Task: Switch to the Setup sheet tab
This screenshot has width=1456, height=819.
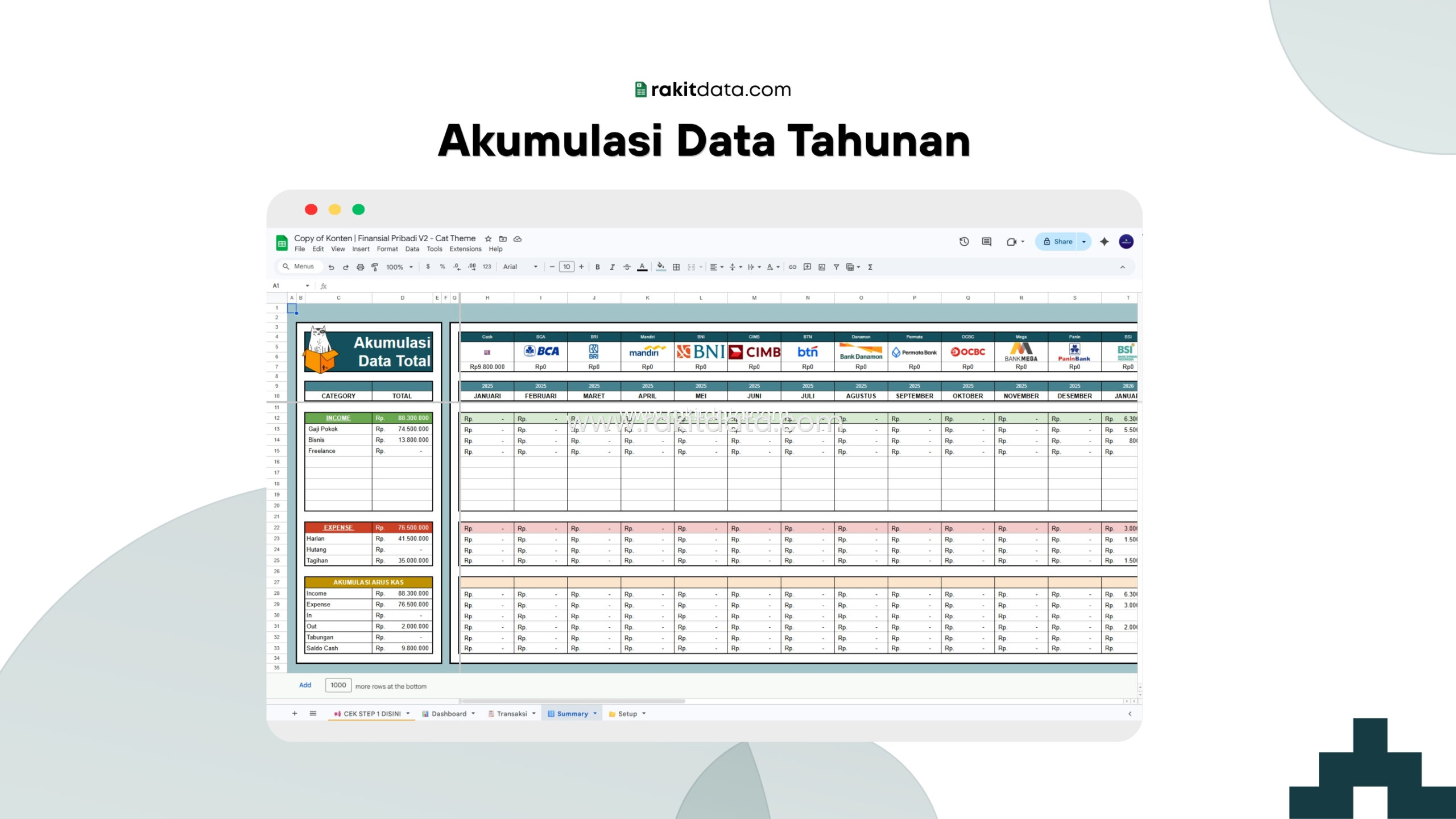Action: tap(627, 714)
